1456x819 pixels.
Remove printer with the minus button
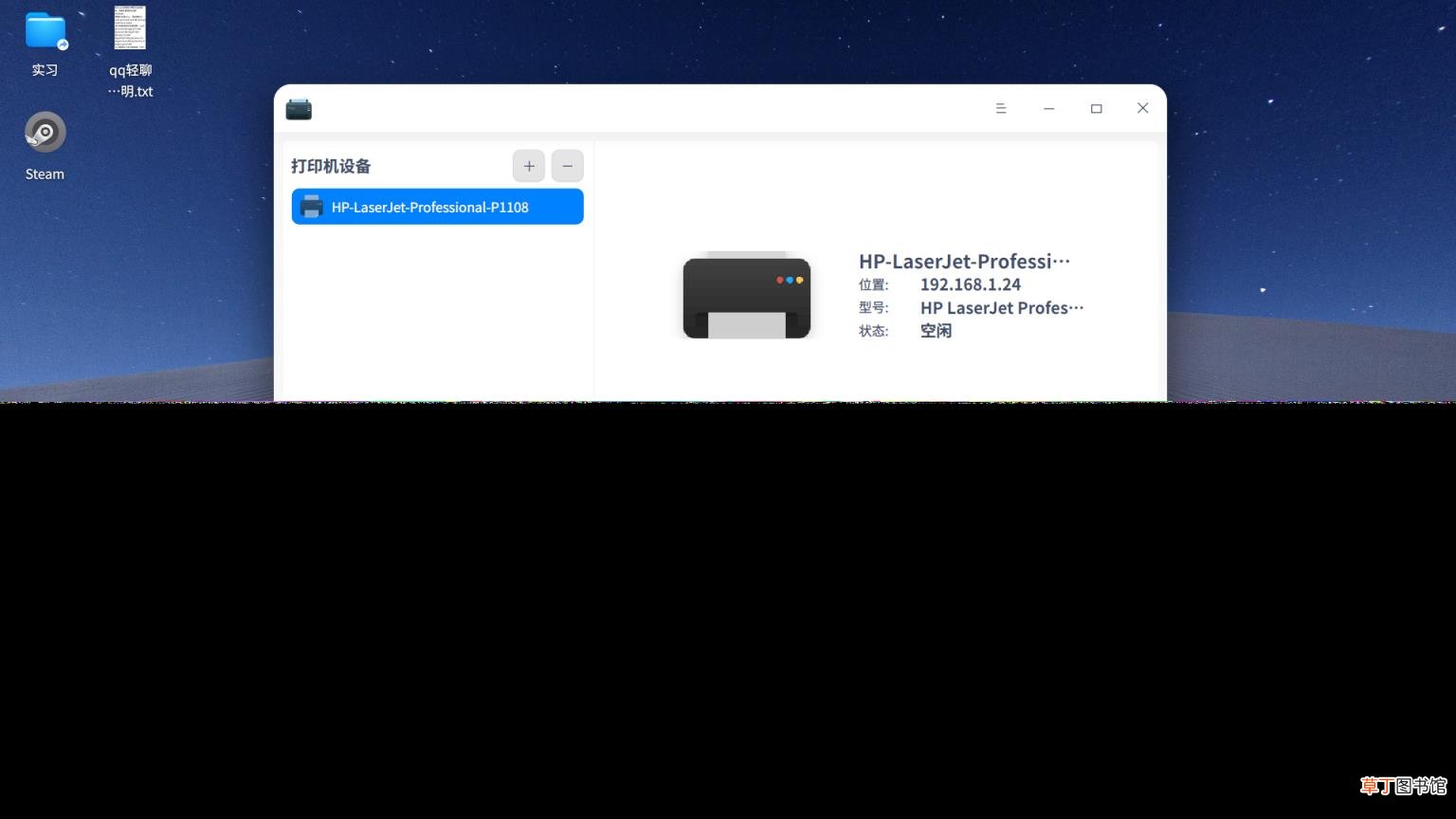click(568, 166)
